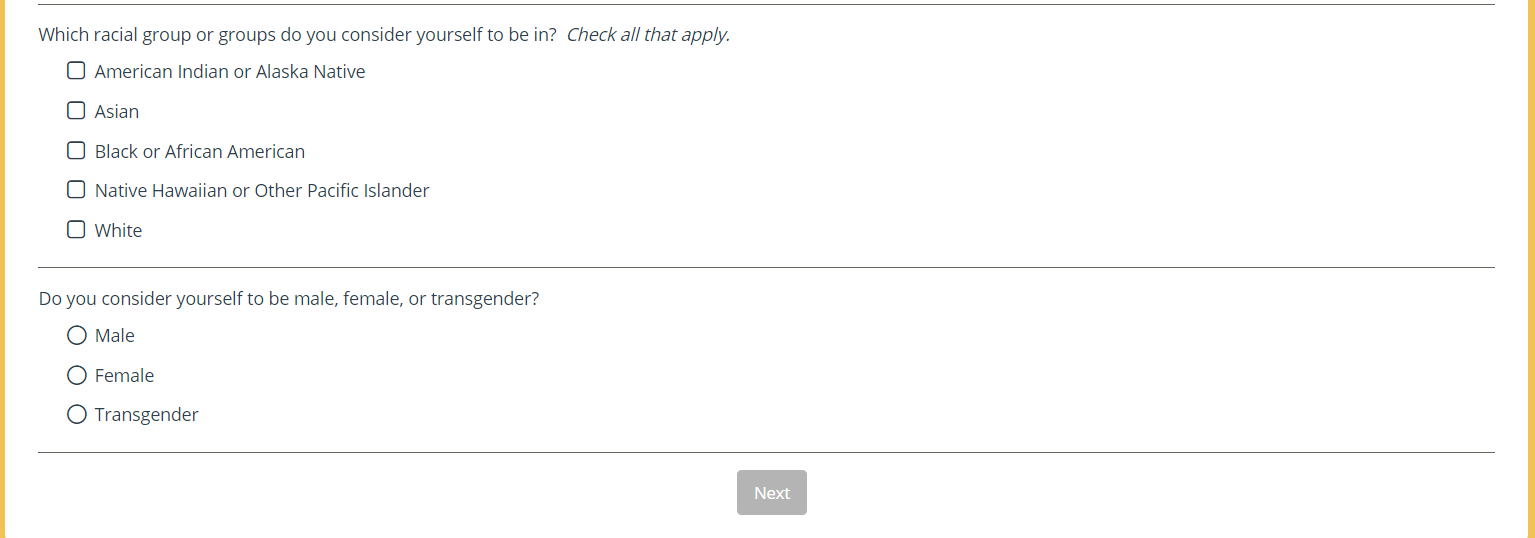The width and height of the screenshot is (1535, 538).
Task: Enable the Black or African American checkbox
Action: pos(76,151)
